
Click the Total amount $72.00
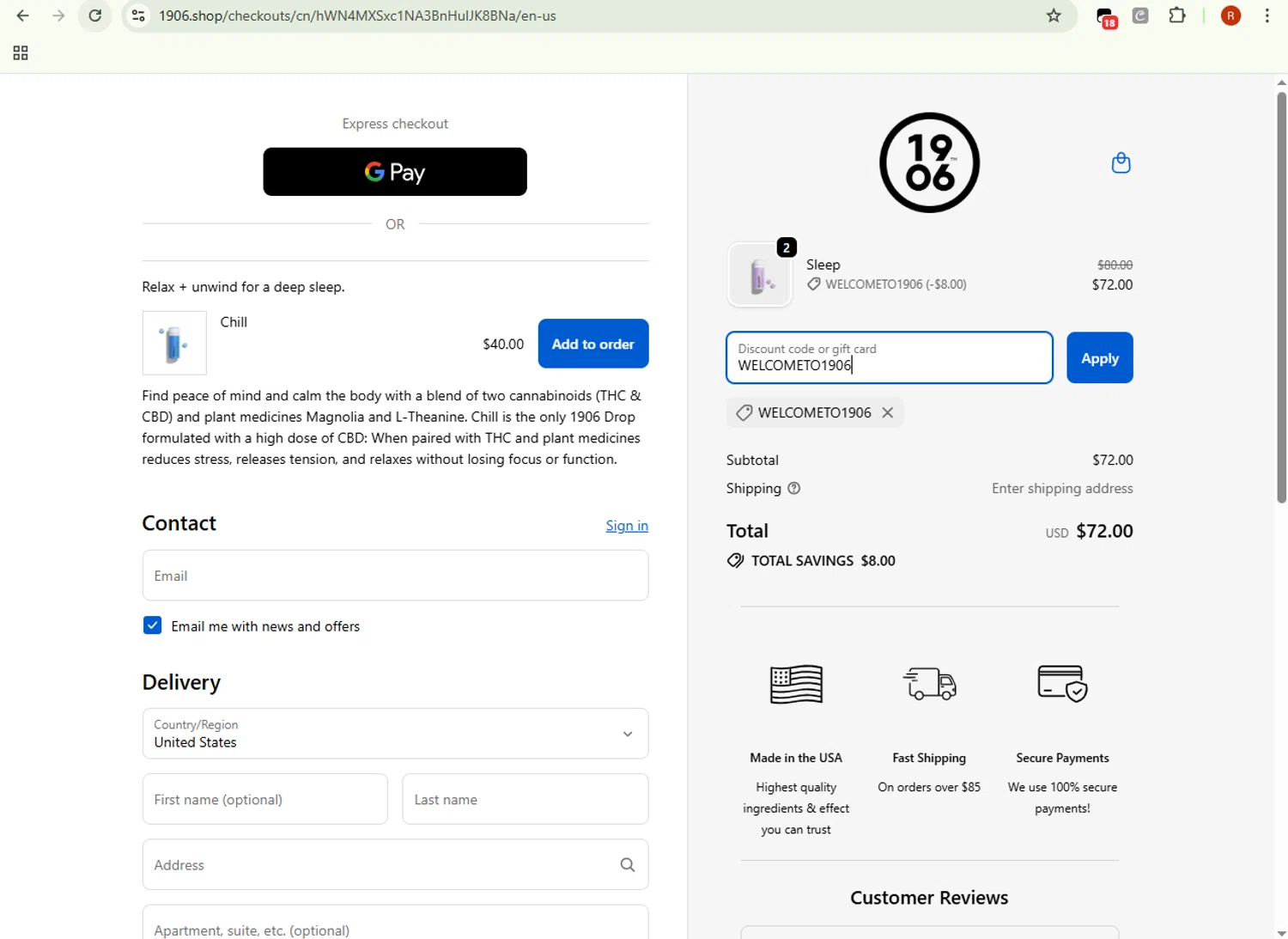click(1104, 531)
